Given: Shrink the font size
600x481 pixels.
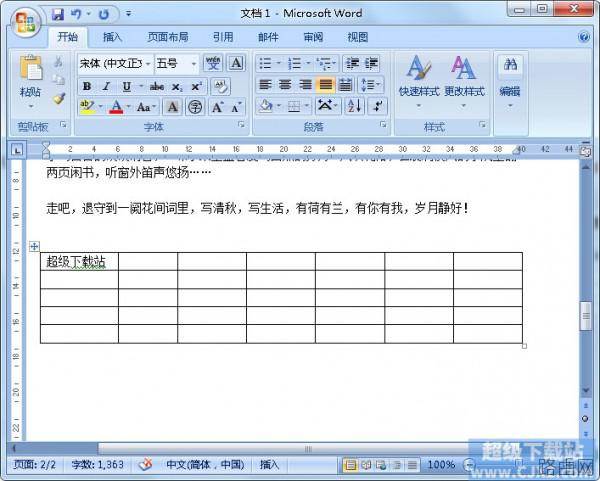Looking at the screenshot, I should (x=236, y=107).
